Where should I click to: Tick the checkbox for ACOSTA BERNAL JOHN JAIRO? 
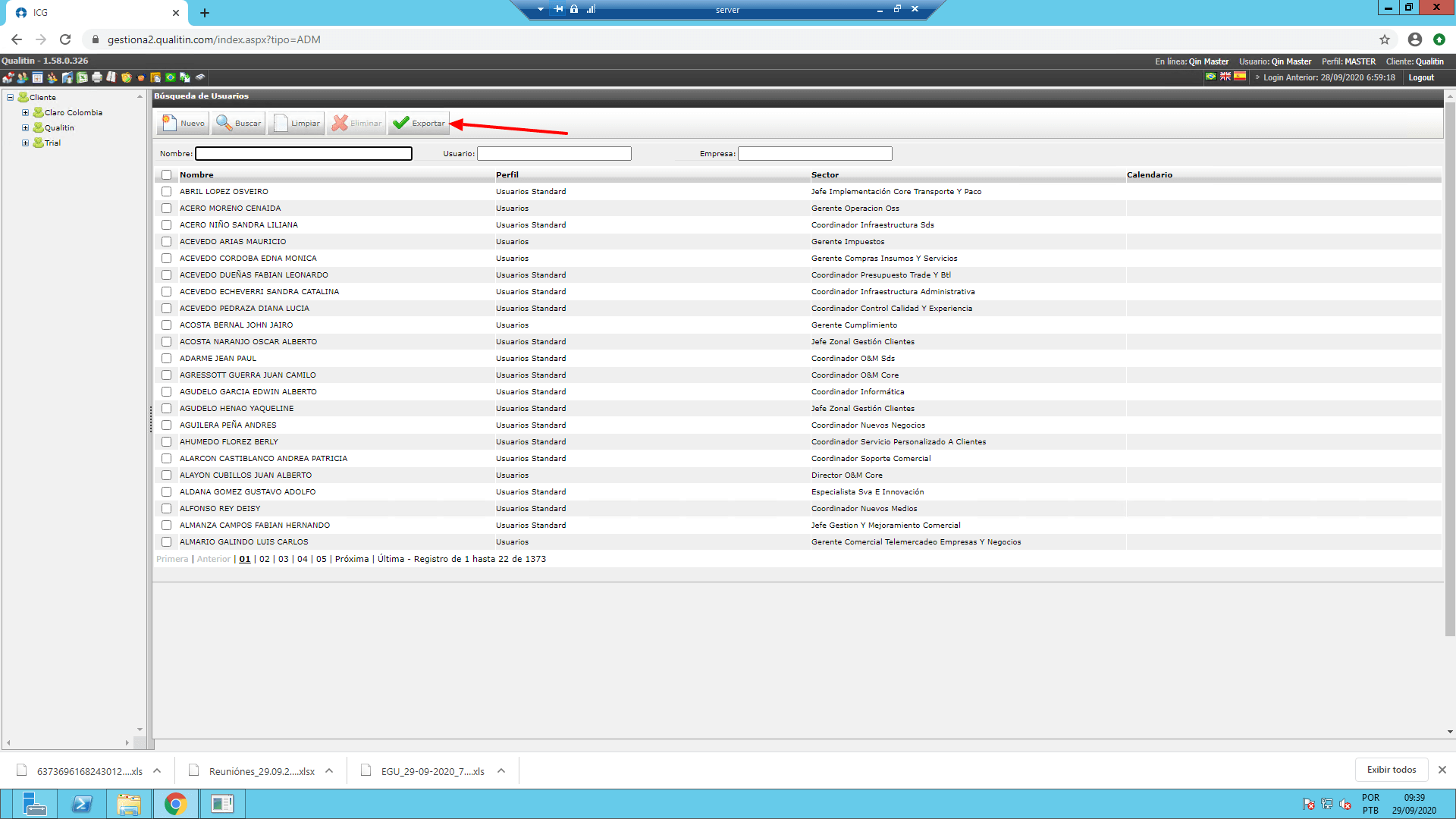(166, 325)
